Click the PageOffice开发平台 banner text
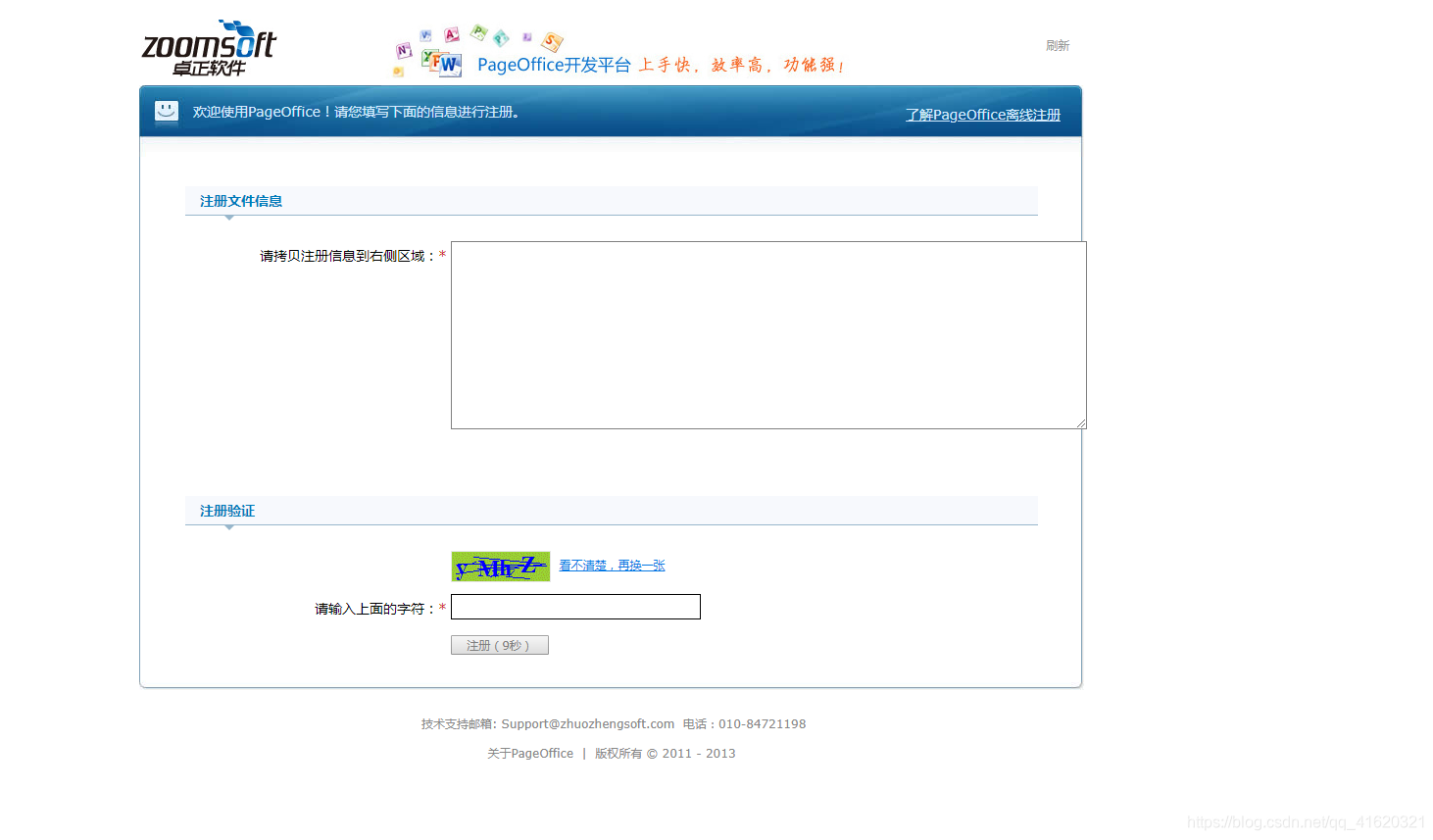 (554, 65)
